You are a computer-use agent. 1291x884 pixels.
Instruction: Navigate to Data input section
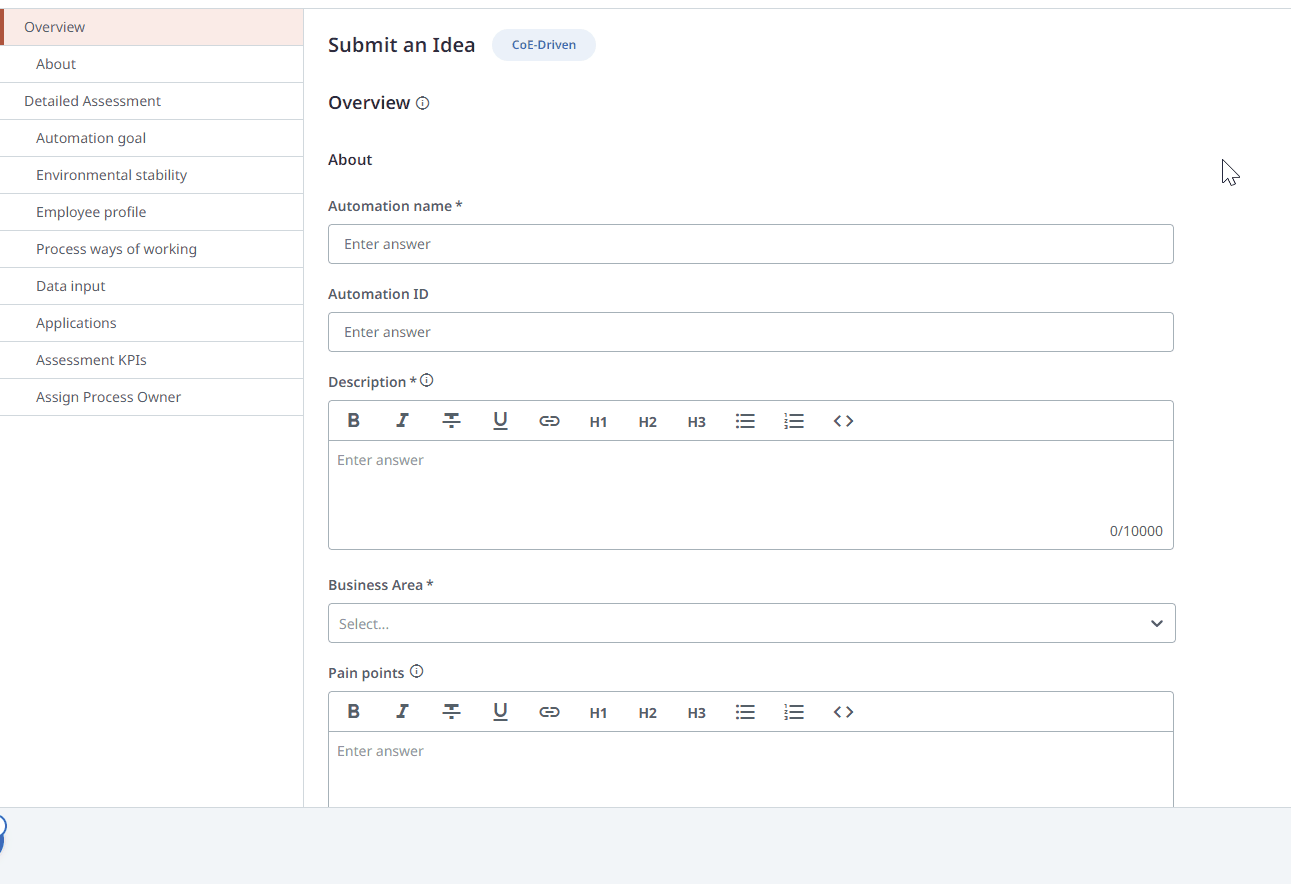pos(151,286)
